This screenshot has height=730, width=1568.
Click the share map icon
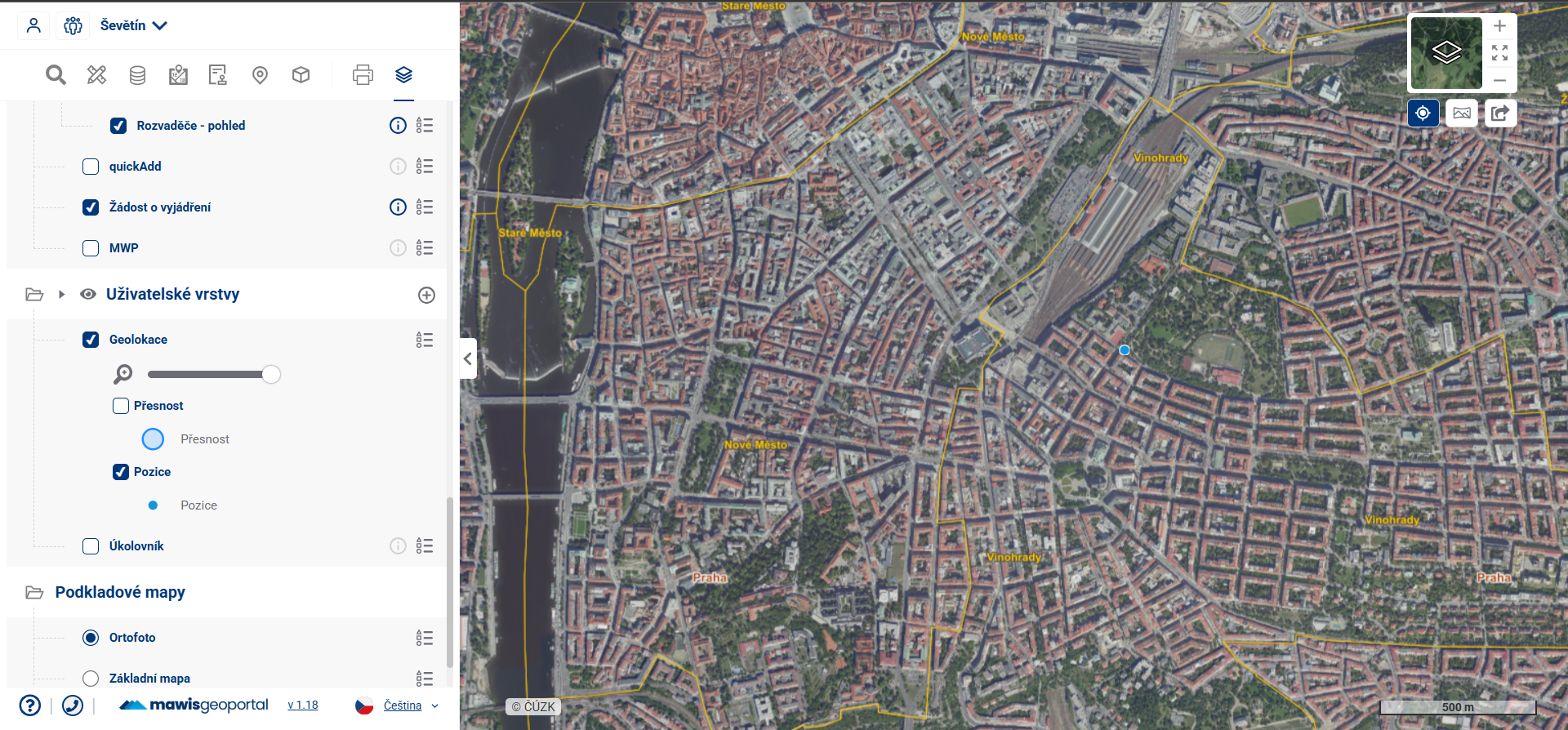[1500, 113]
